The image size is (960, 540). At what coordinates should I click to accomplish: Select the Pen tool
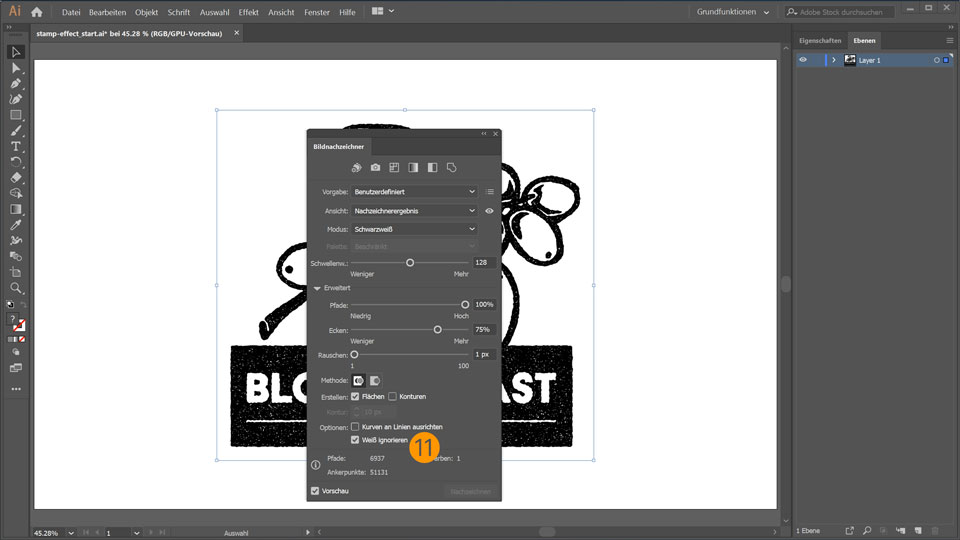[x=16, y=84]
